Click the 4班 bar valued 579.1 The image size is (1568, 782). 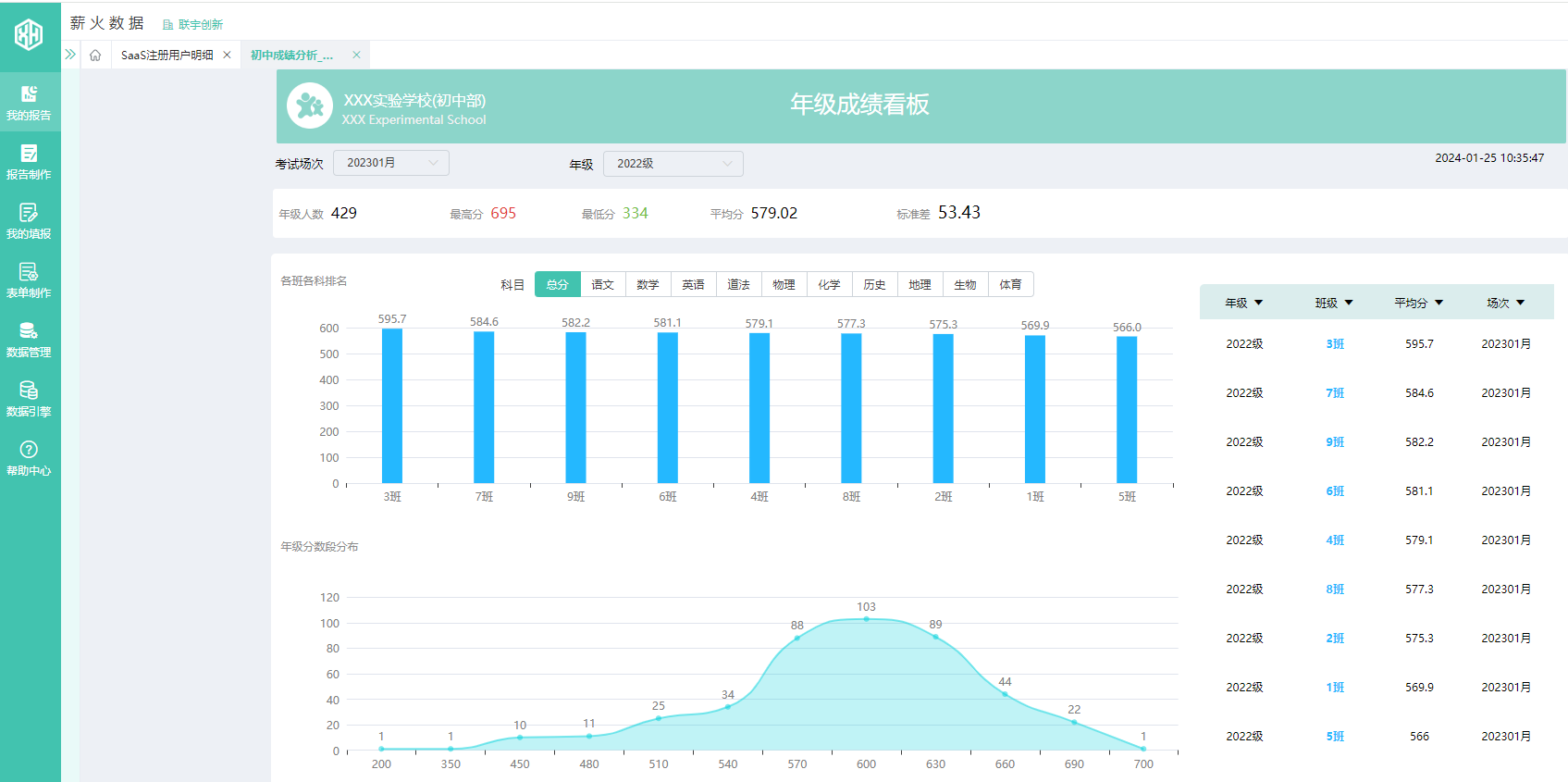point(759,408)
